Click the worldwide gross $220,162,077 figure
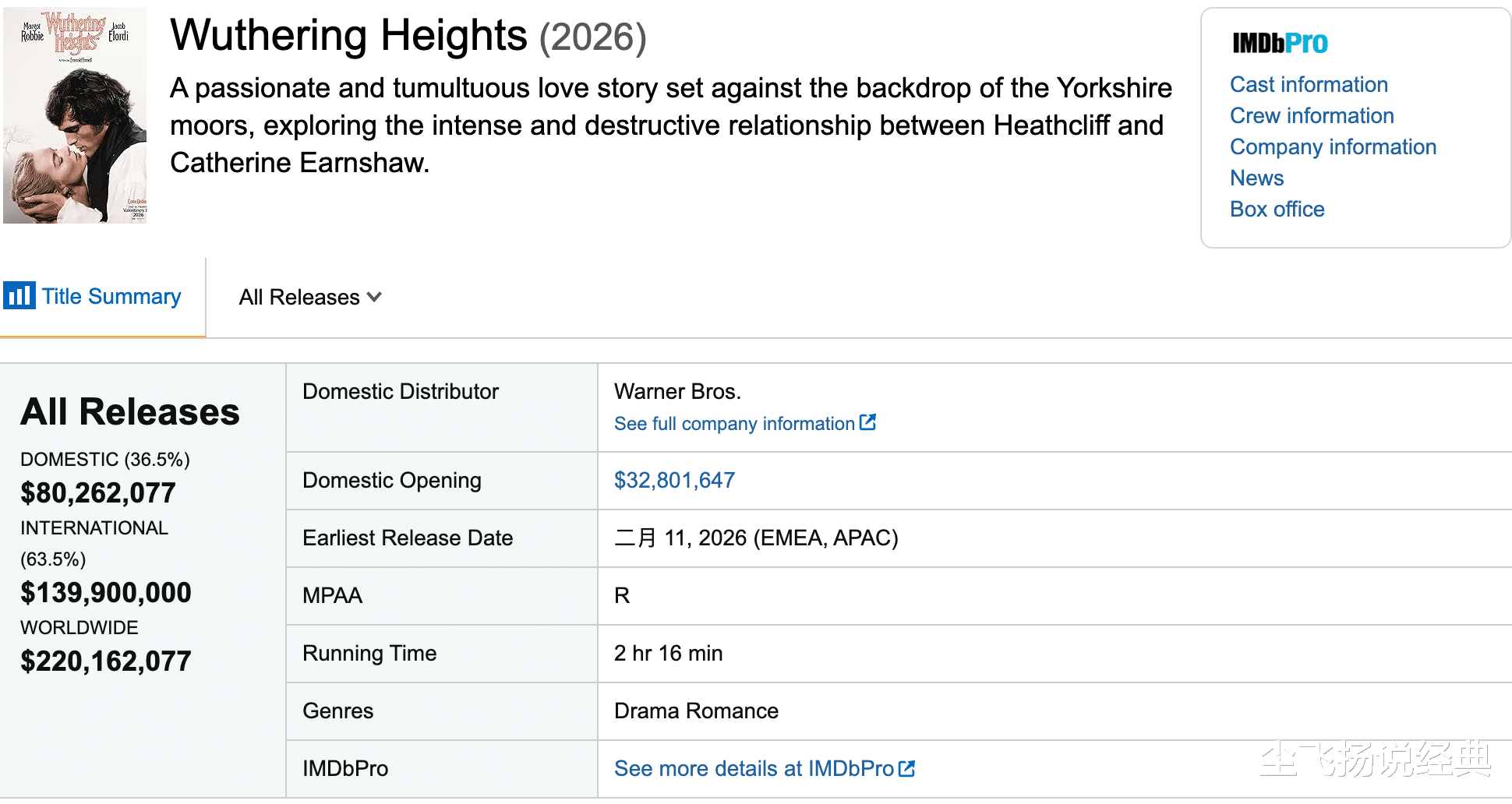 coord(105,661)
